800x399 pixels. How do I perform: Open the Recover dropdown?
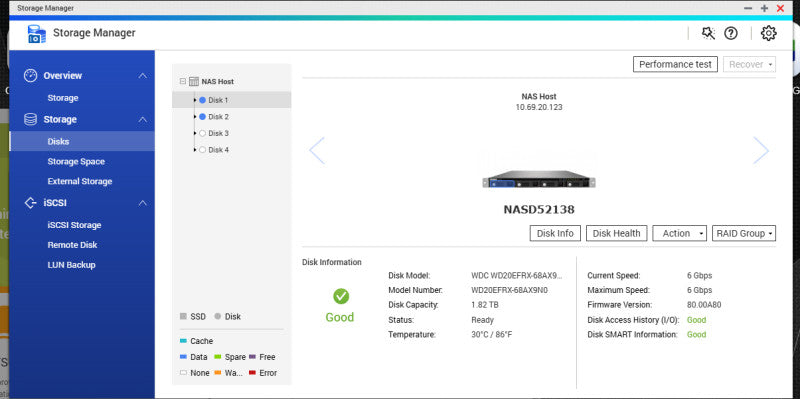749,64
